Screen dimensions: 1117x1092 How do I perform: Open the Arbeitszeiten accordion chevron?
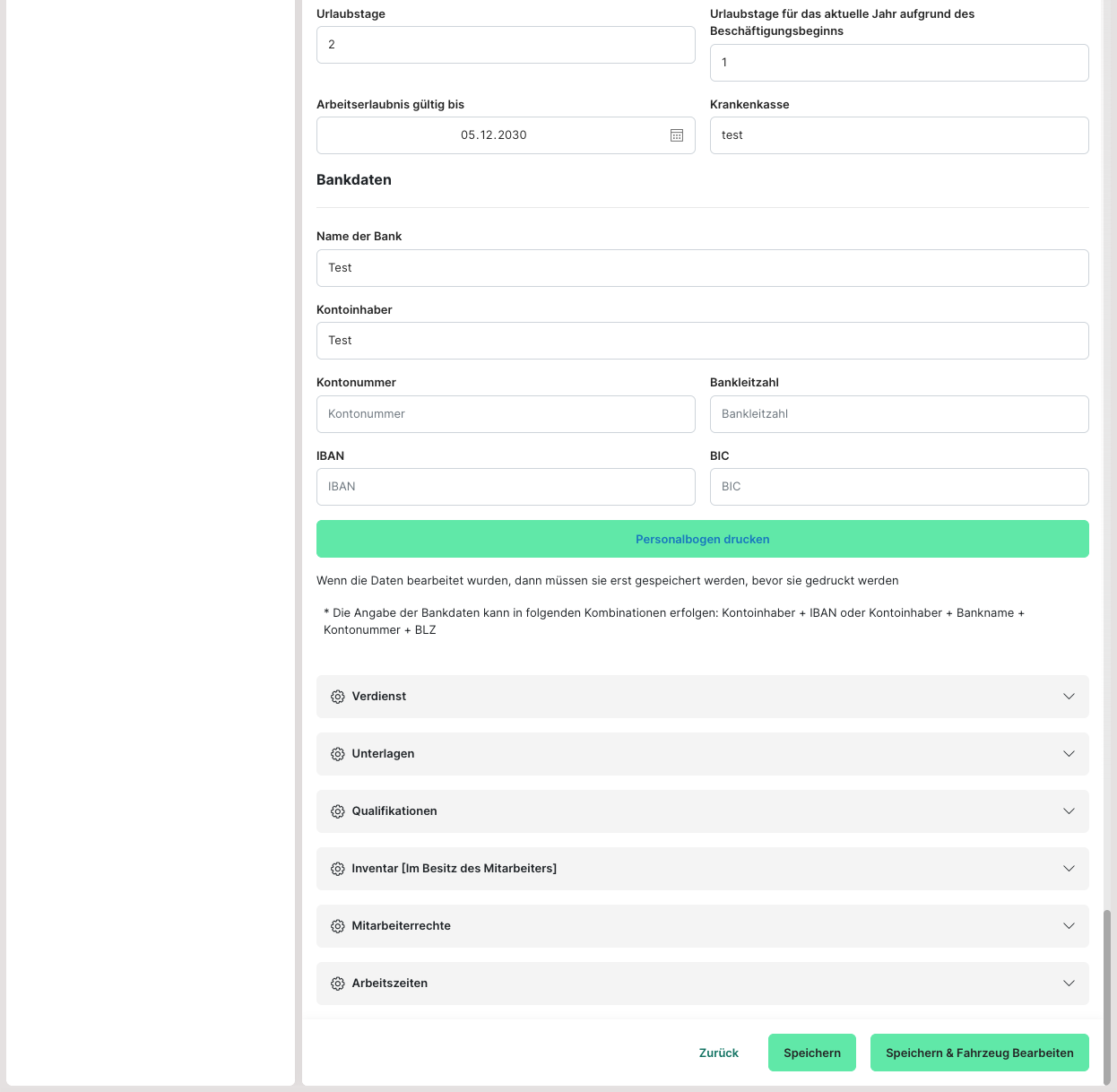[x=1069, y=984]
